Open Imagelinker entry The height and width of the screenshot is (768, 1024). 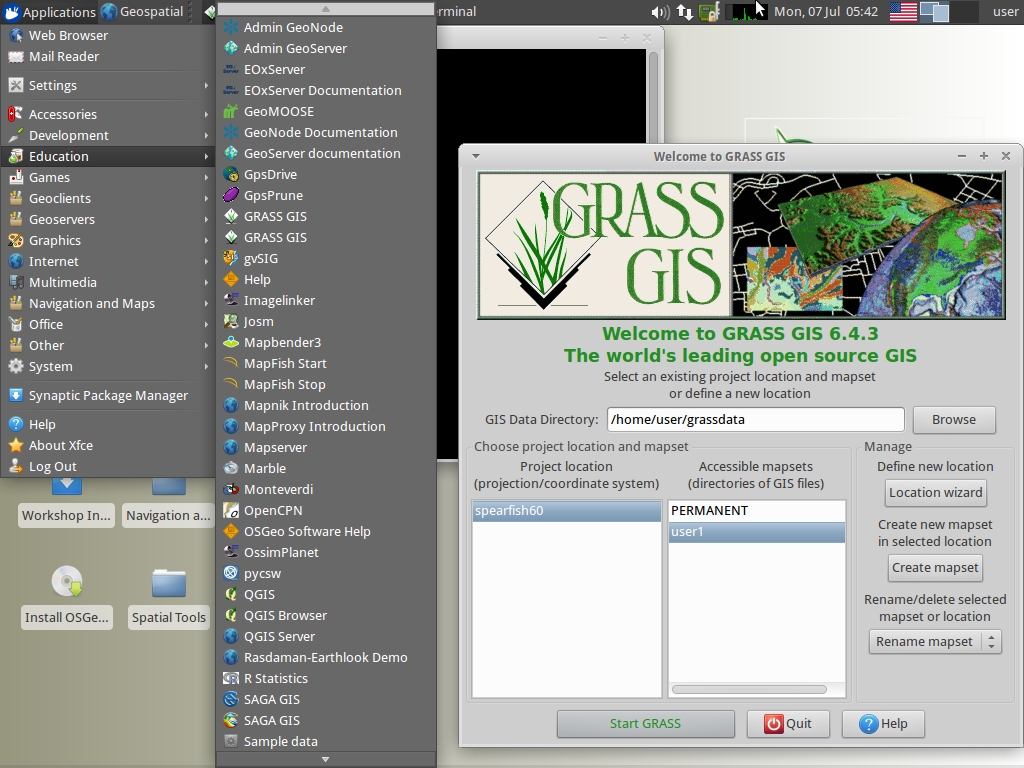pos(325,300)
